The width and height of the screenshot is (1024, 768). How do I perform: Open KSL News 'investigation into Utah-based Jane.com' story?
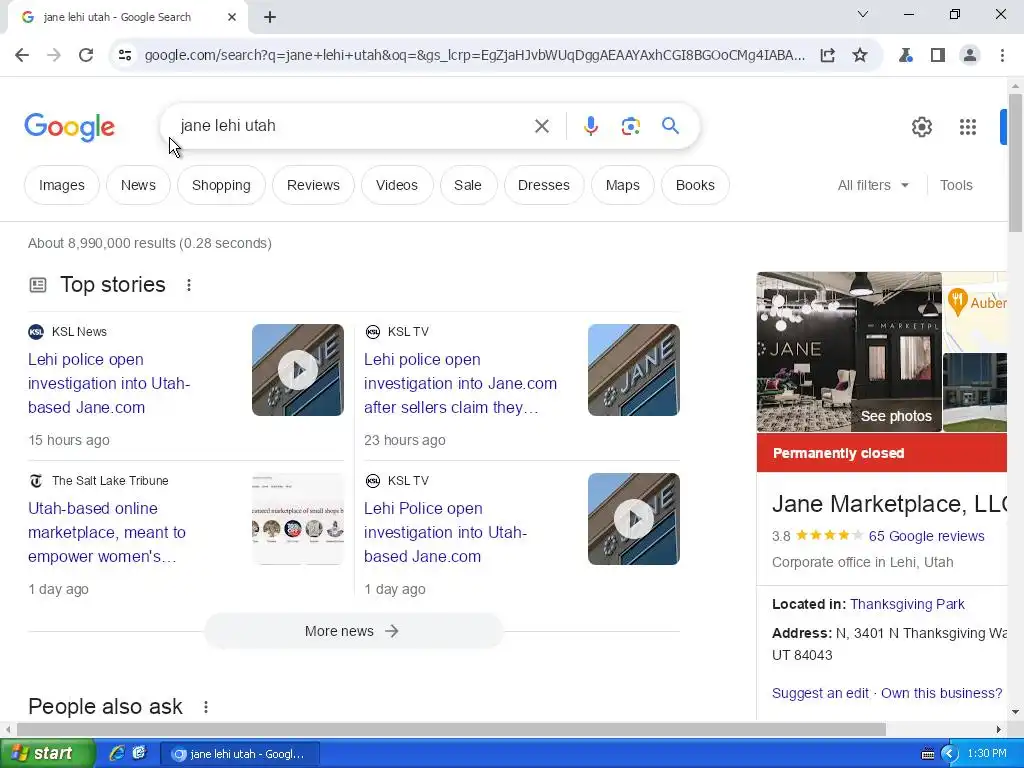tap(109, 383)
